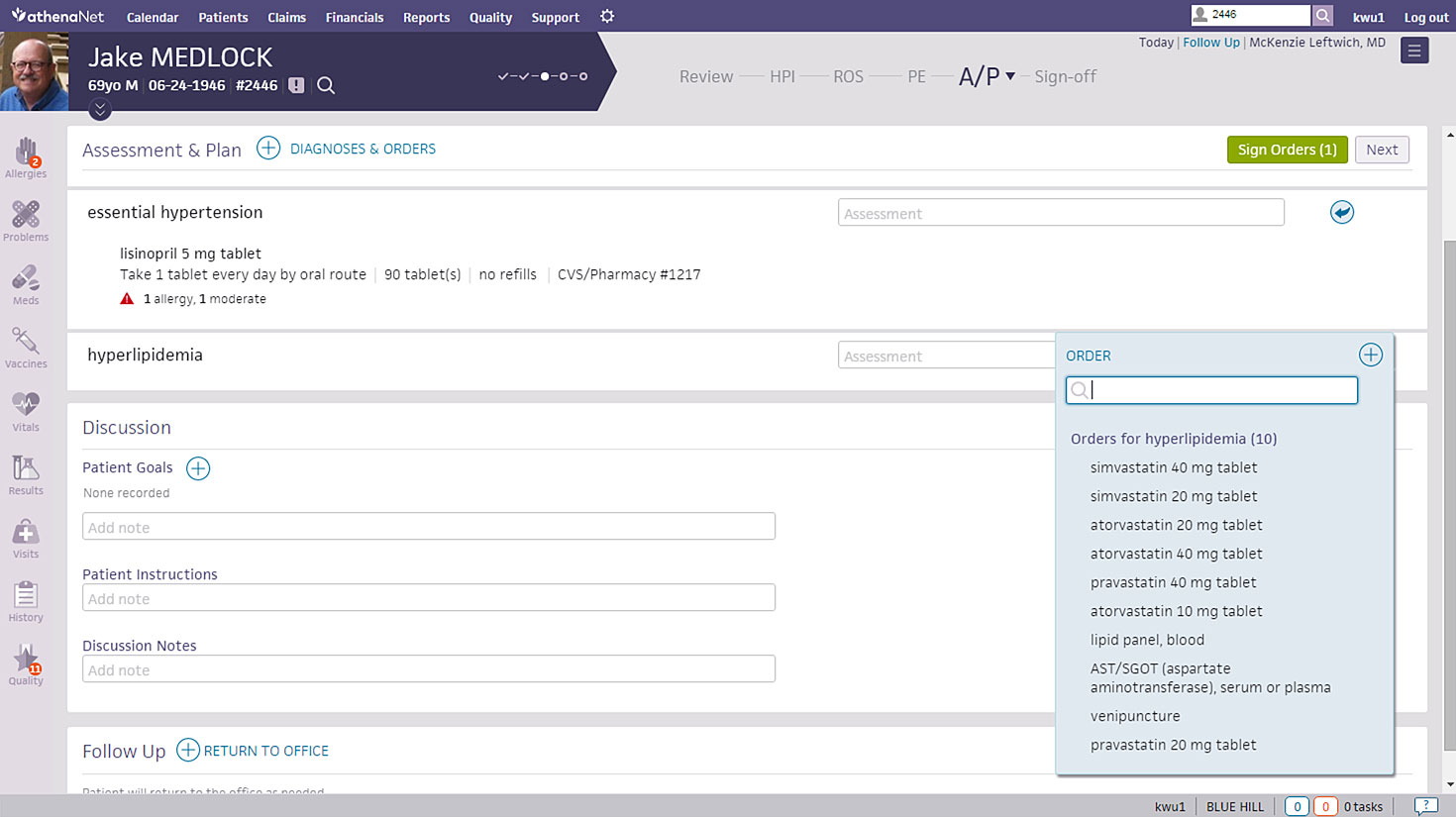Image resolution: width=1456 pixels, height=817 pixels.
Task: Open the hamburger menu near provider name
Action: (1414, 51)
